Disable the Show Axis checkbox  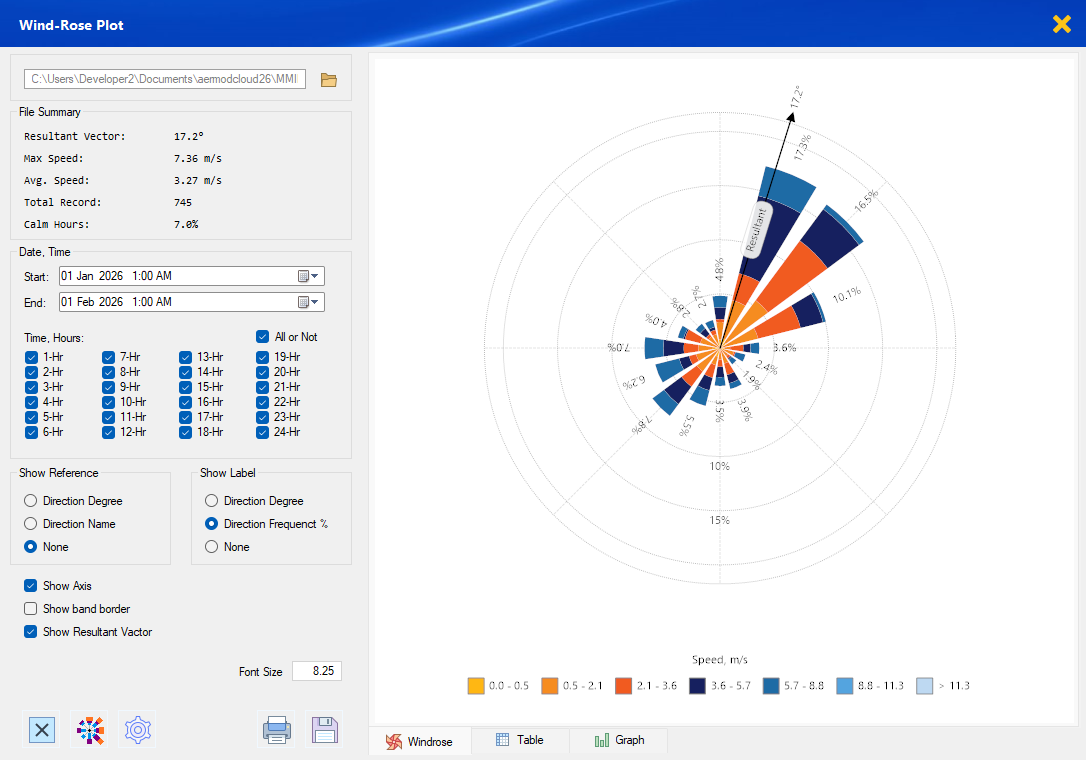(30, 585)
